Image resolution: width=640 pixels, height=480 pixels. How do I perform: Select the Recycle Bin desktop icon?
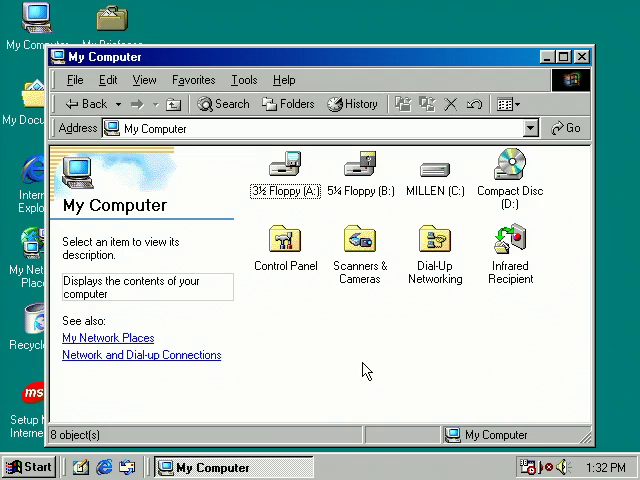pos(34,319)
